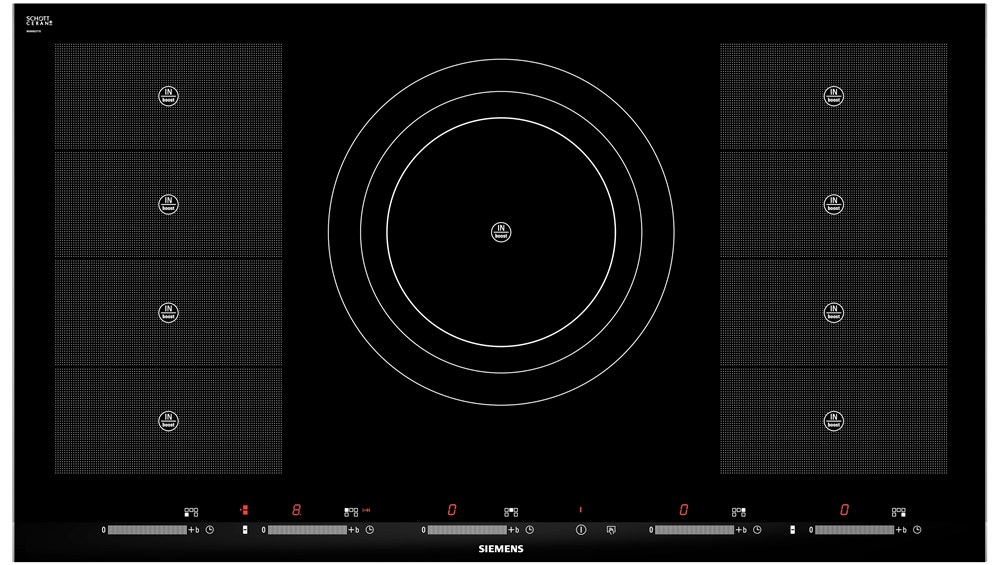Viewport: 1000px width, 565px height.
Task: Tap the IN boost symbol in the bottom-right zone
Action: coord(833,421)
